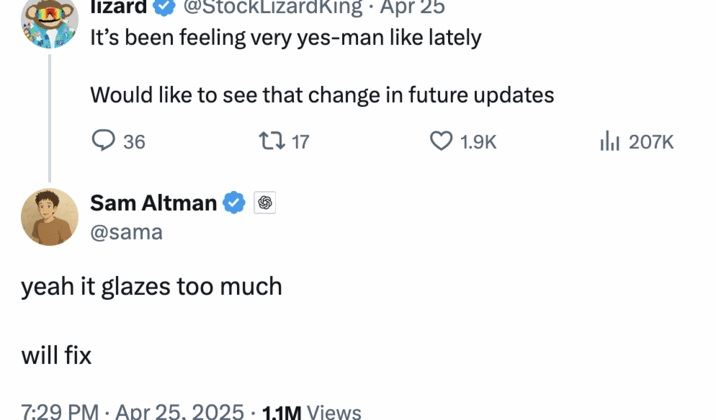This screenshot has height=420, width=716.
Task: Click the OpenAI affiliation badge
Action: pos(265,203)
